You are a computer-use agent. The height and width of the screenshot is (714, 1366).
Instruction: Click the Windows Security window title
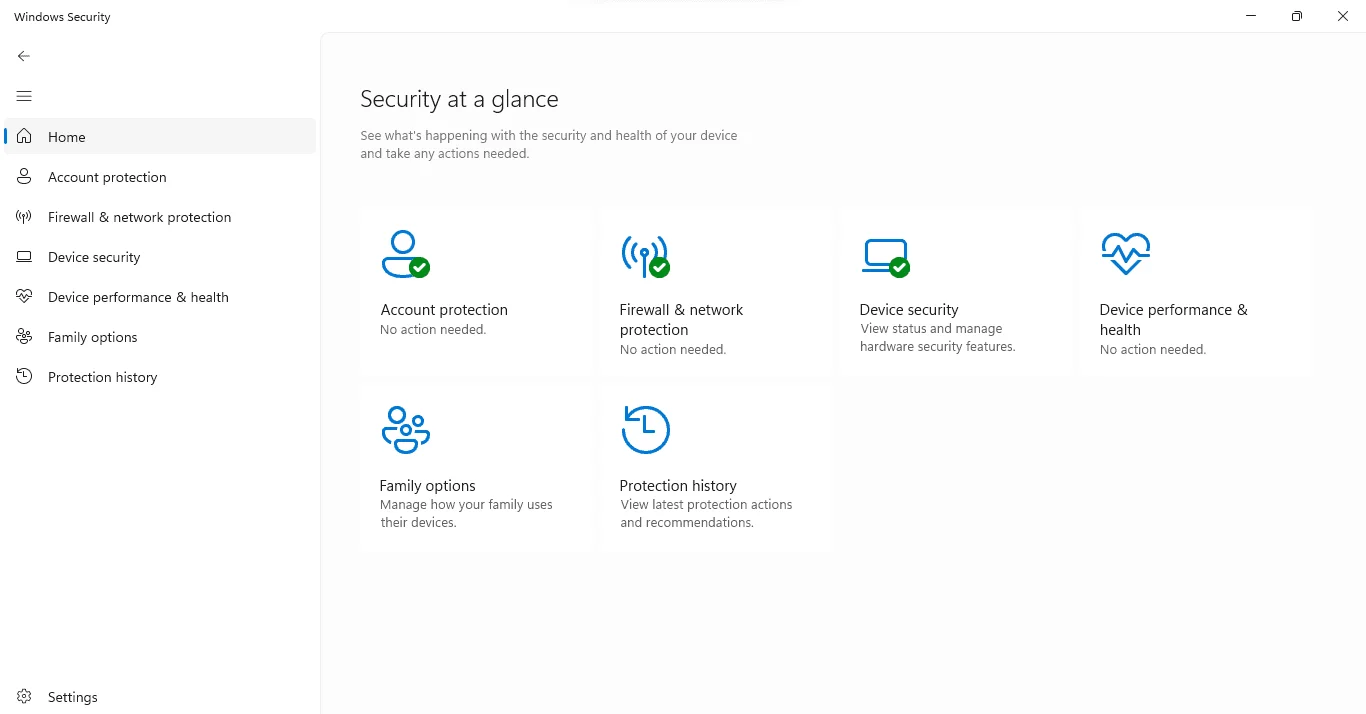[x=62, y=17]
